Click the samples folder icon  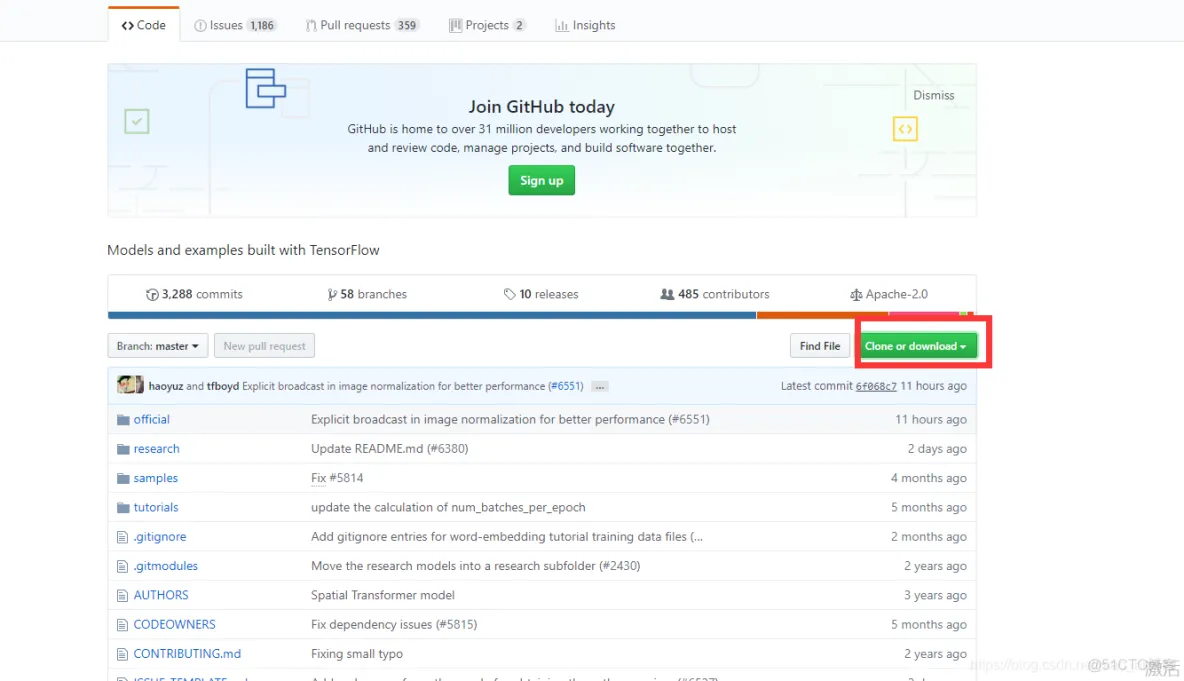(x=123, y=478)
